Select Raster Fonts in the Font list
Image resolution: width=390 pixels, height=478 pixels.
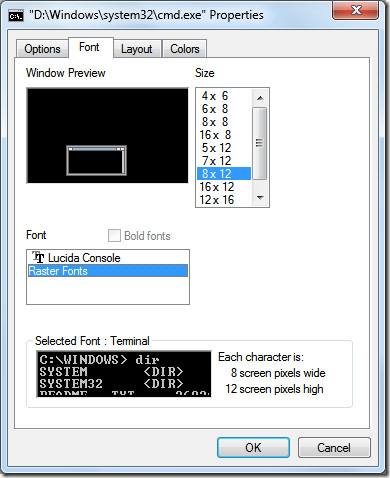(108, 271)
